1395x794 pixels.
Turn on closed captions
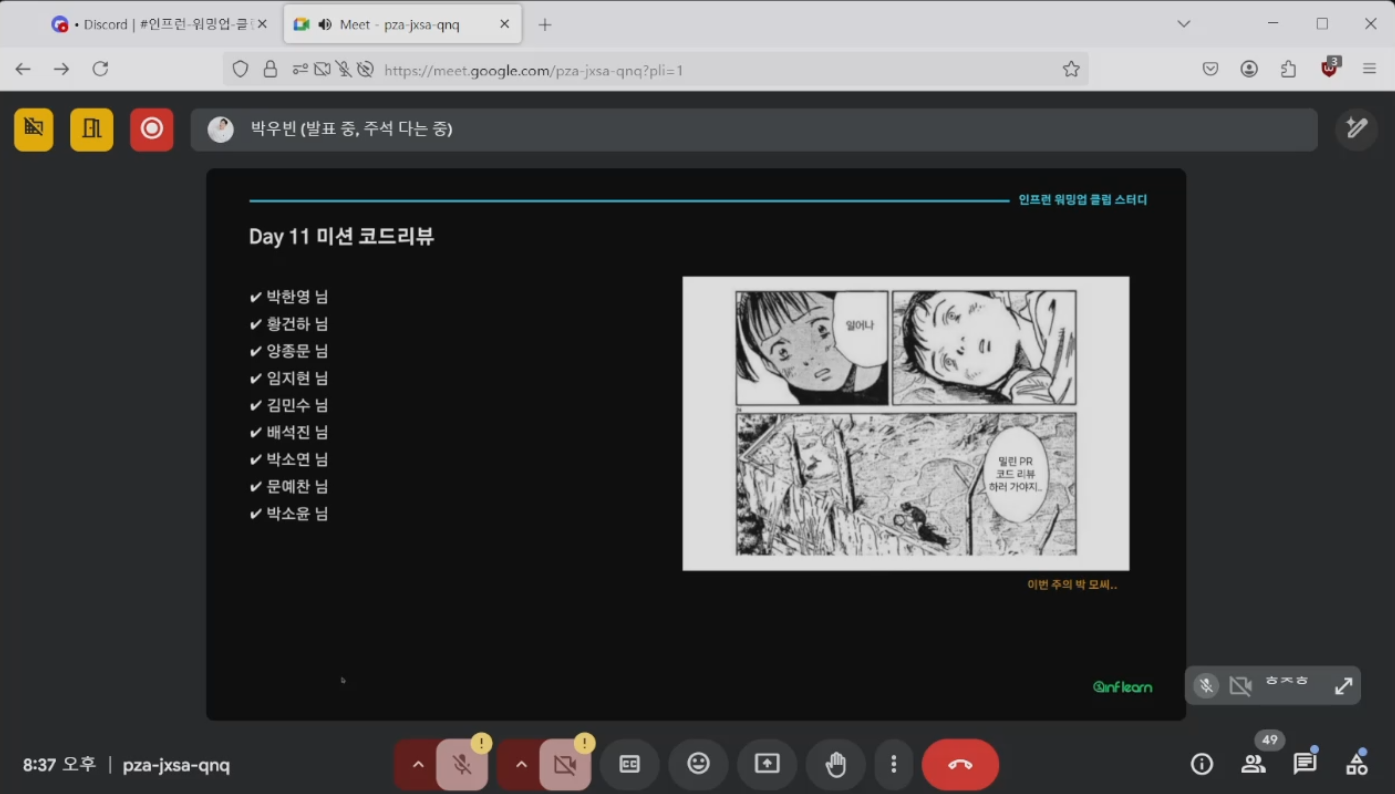(629, 765)
